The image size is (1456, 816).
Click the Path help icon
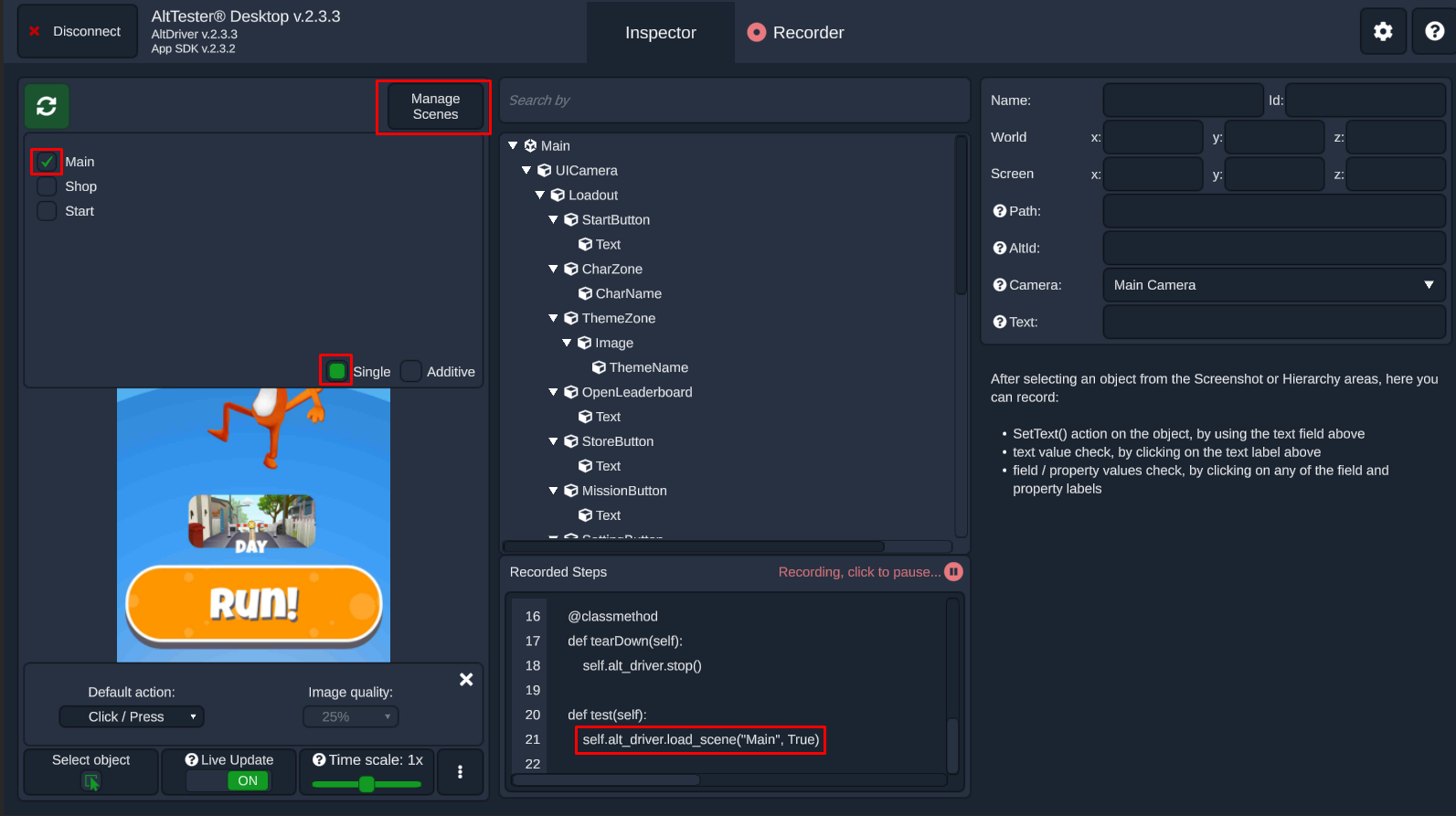1000,211
